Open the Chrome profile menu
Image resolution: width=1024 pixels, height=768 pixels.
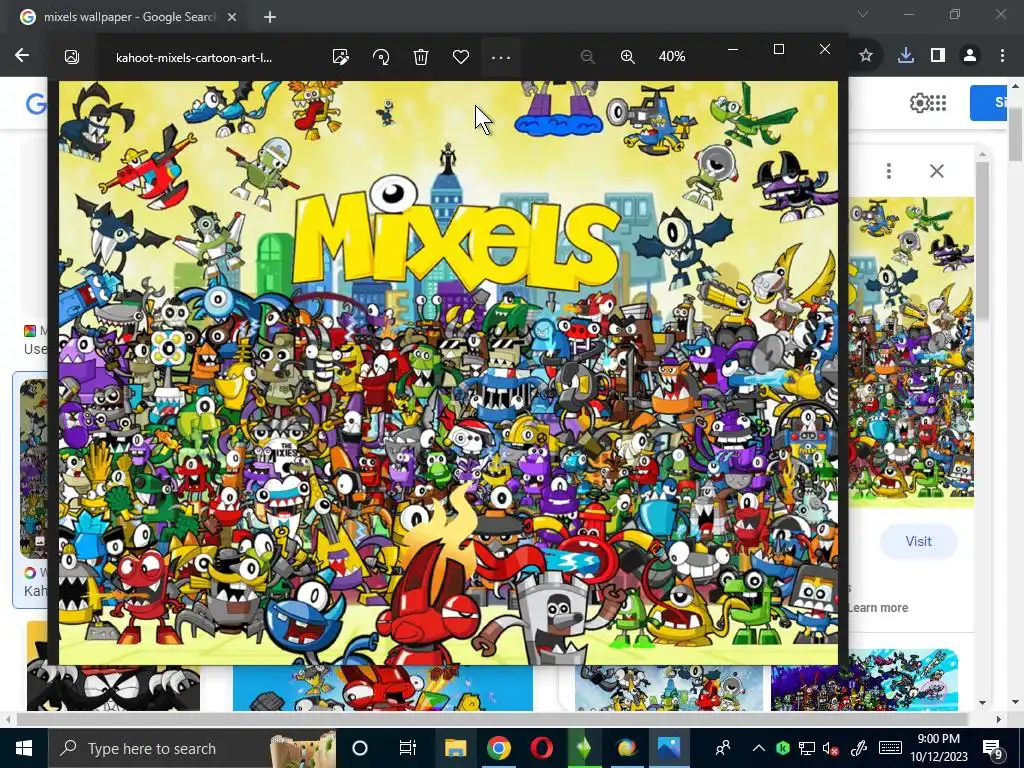click(x=970, y=56)
